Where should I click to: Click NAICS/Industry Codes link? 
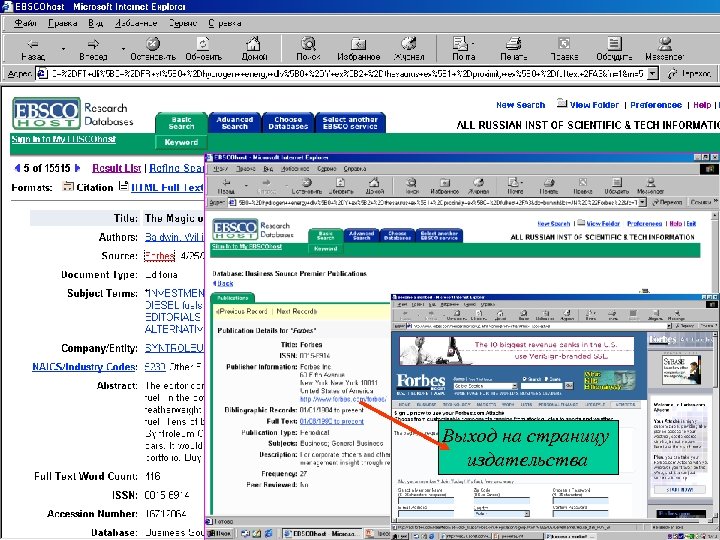tap(84, 367)
